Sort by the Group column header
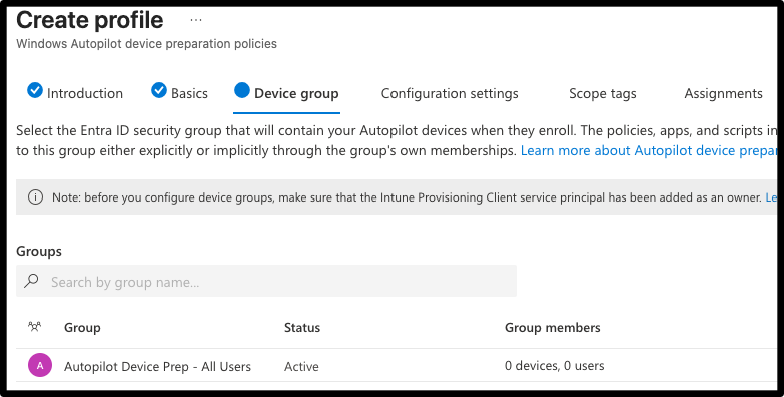 point(82,328)
